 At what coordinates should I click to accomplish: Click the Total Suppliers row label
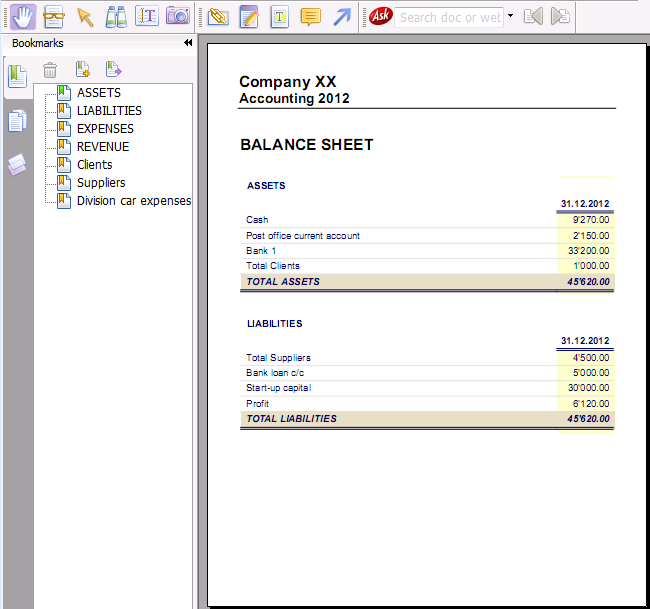278,358
